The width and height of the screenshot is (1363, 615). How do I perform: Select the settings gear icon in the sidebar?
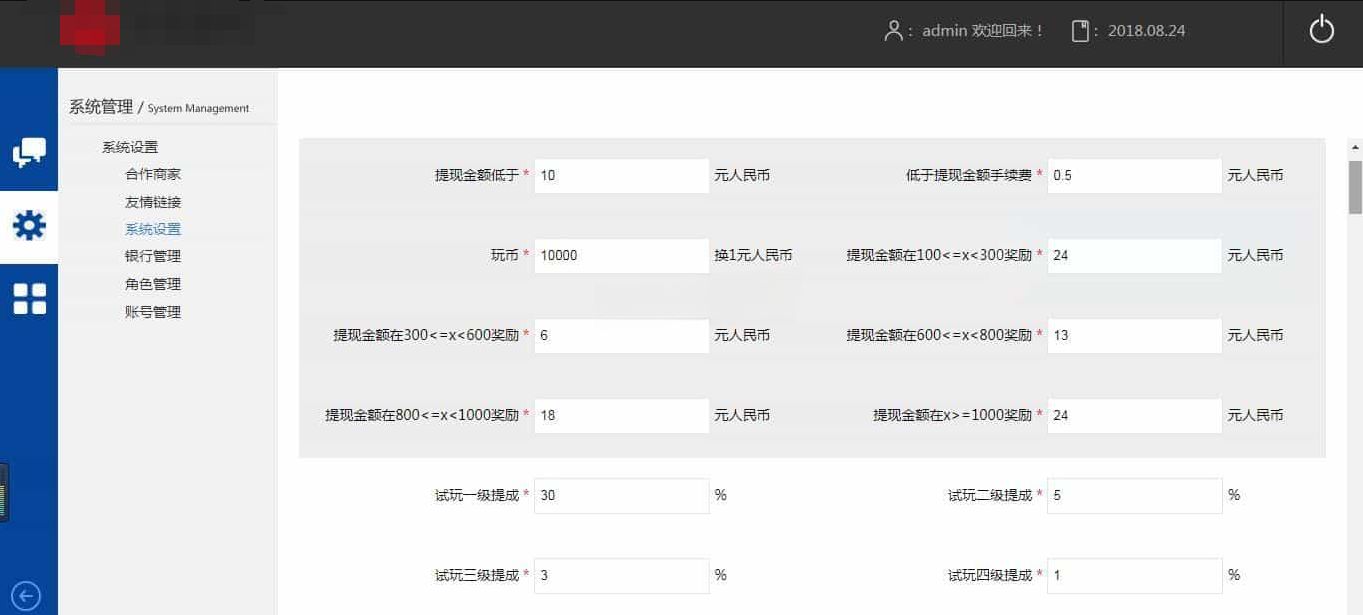point(29,226)
